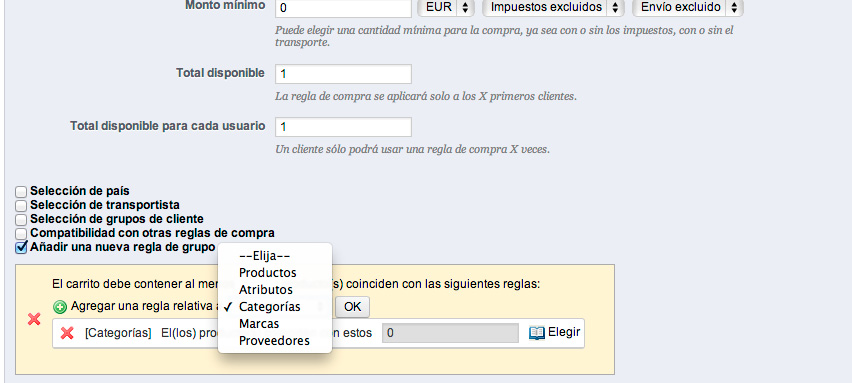Open the Impuestos excluidos dropdown
852x383 pixels.
pos(554,8)
